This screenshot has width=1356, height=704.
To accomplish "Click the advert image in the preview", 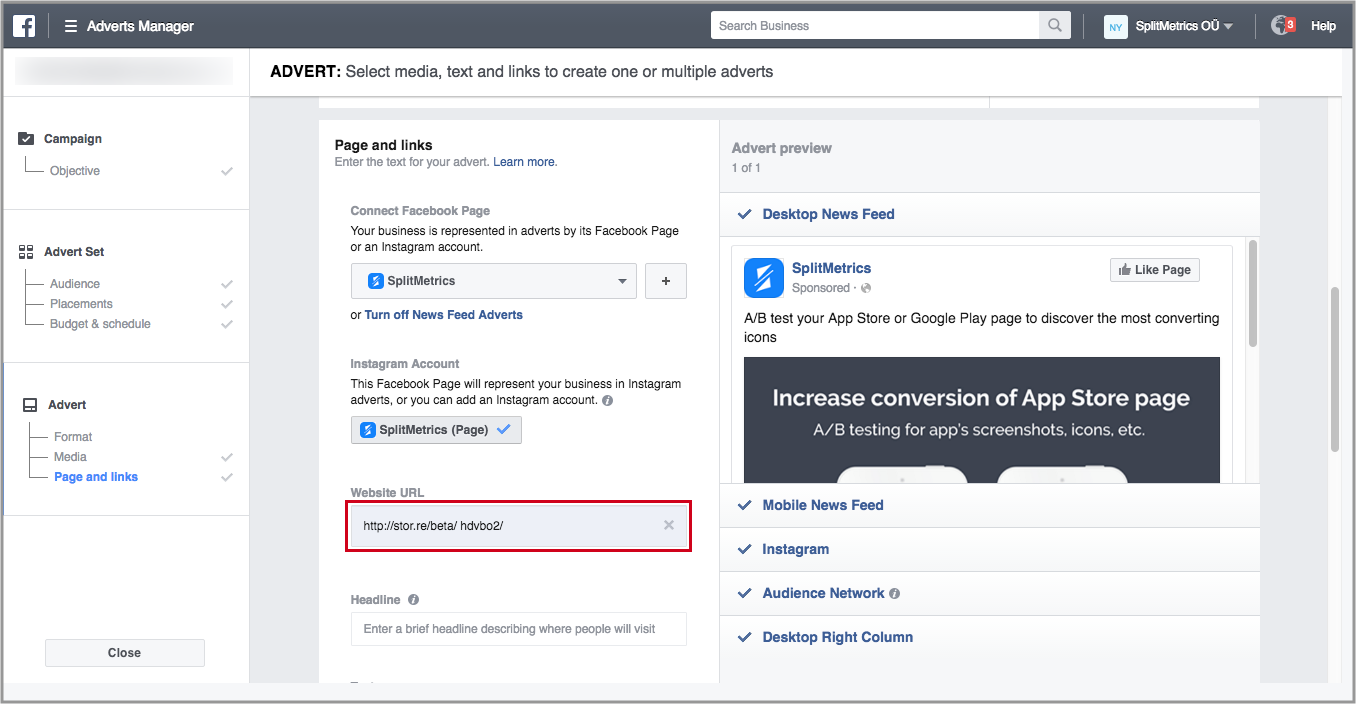I will pos(982,420).
